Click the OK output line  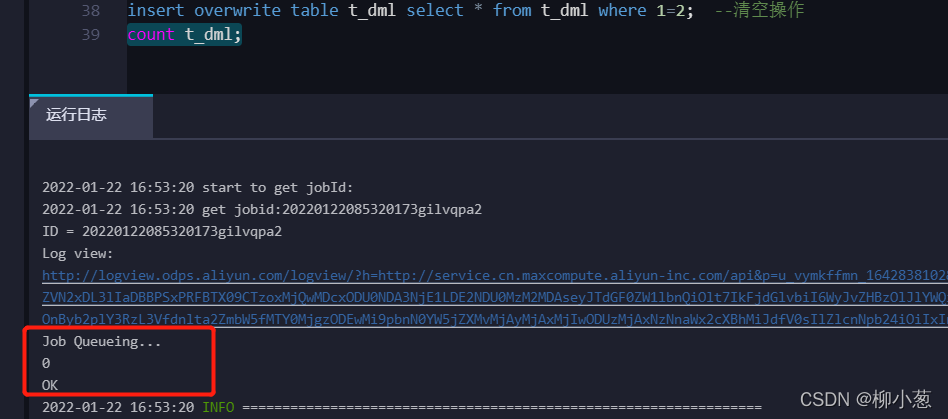pos(50,385)
